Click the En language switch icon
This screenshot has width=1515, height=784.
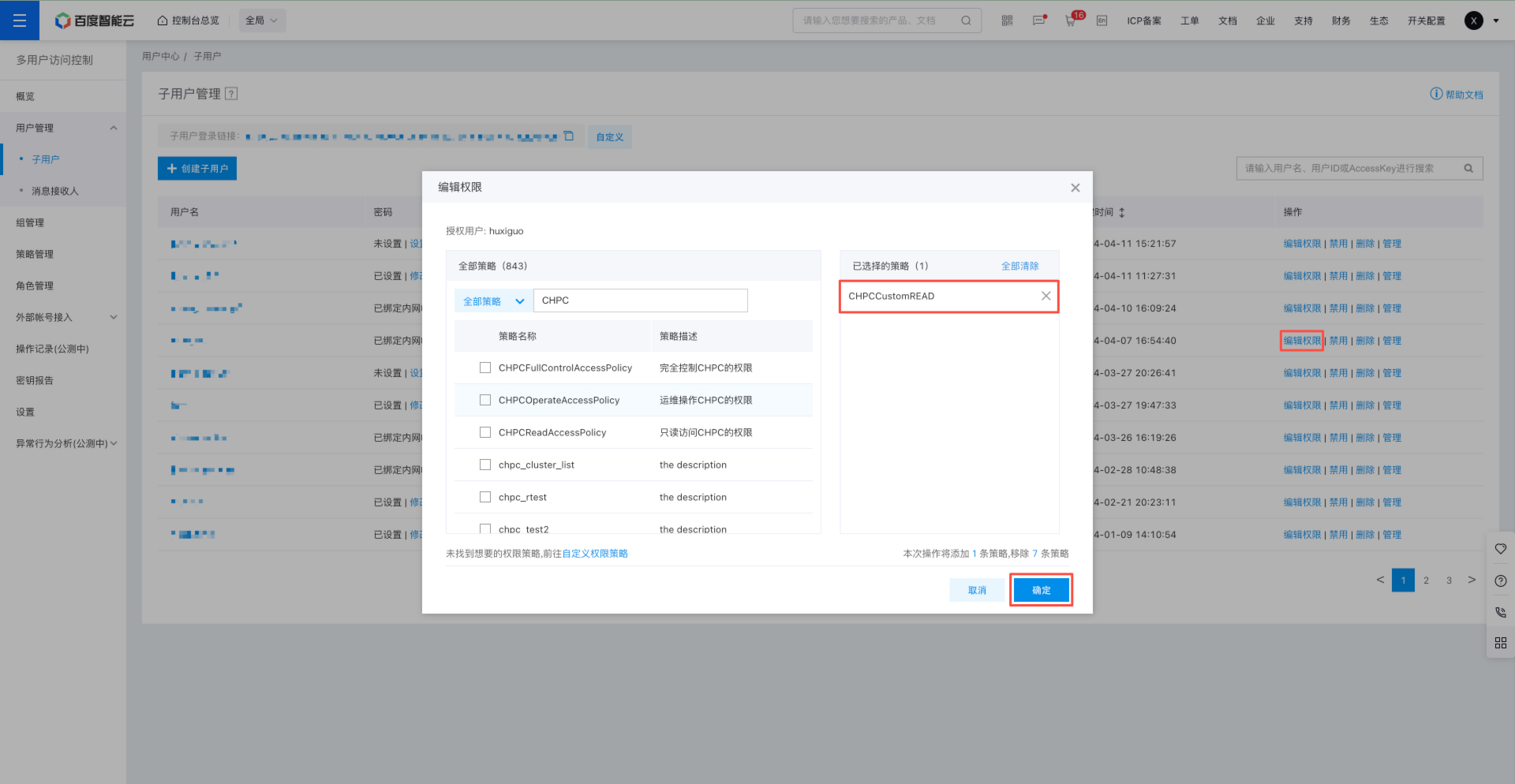tap(1102, 21)
